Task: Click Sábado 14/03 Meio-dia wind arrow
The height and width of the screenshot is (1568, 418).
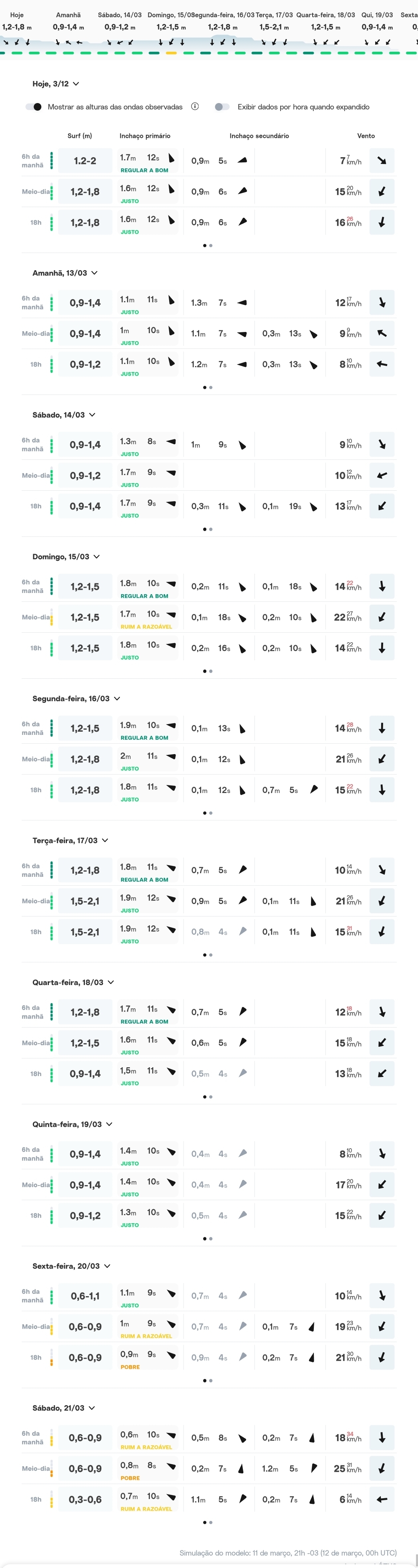Action: (x=382, y=475)
